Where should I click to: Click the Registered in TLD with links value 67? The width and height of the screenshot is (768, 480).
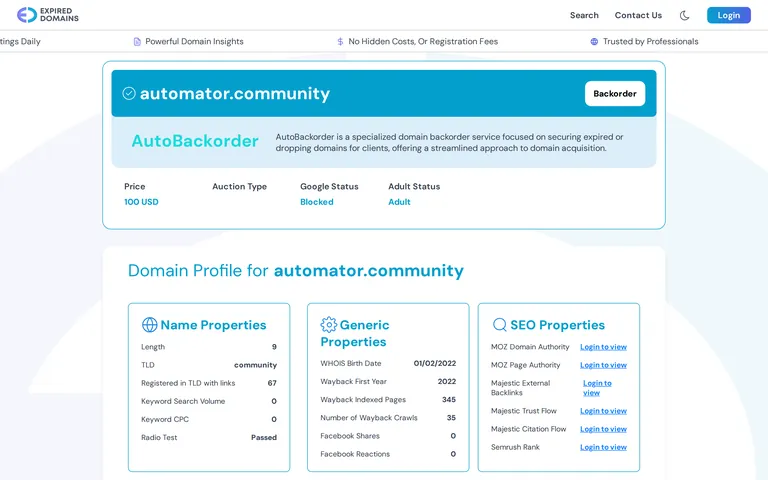pyautogui.click(x=272, y=383)
